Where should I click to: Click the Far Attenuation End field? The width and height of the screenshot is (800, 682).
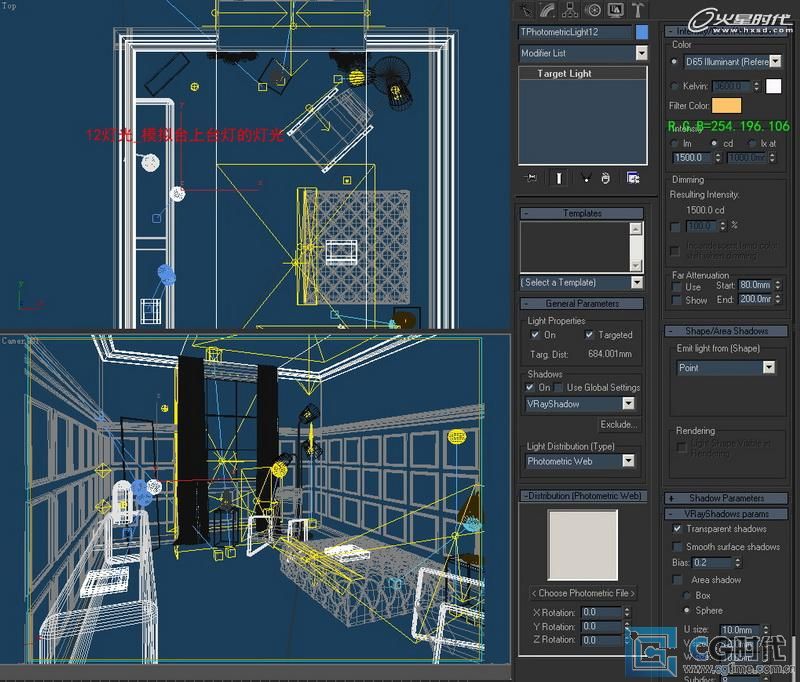755,299
